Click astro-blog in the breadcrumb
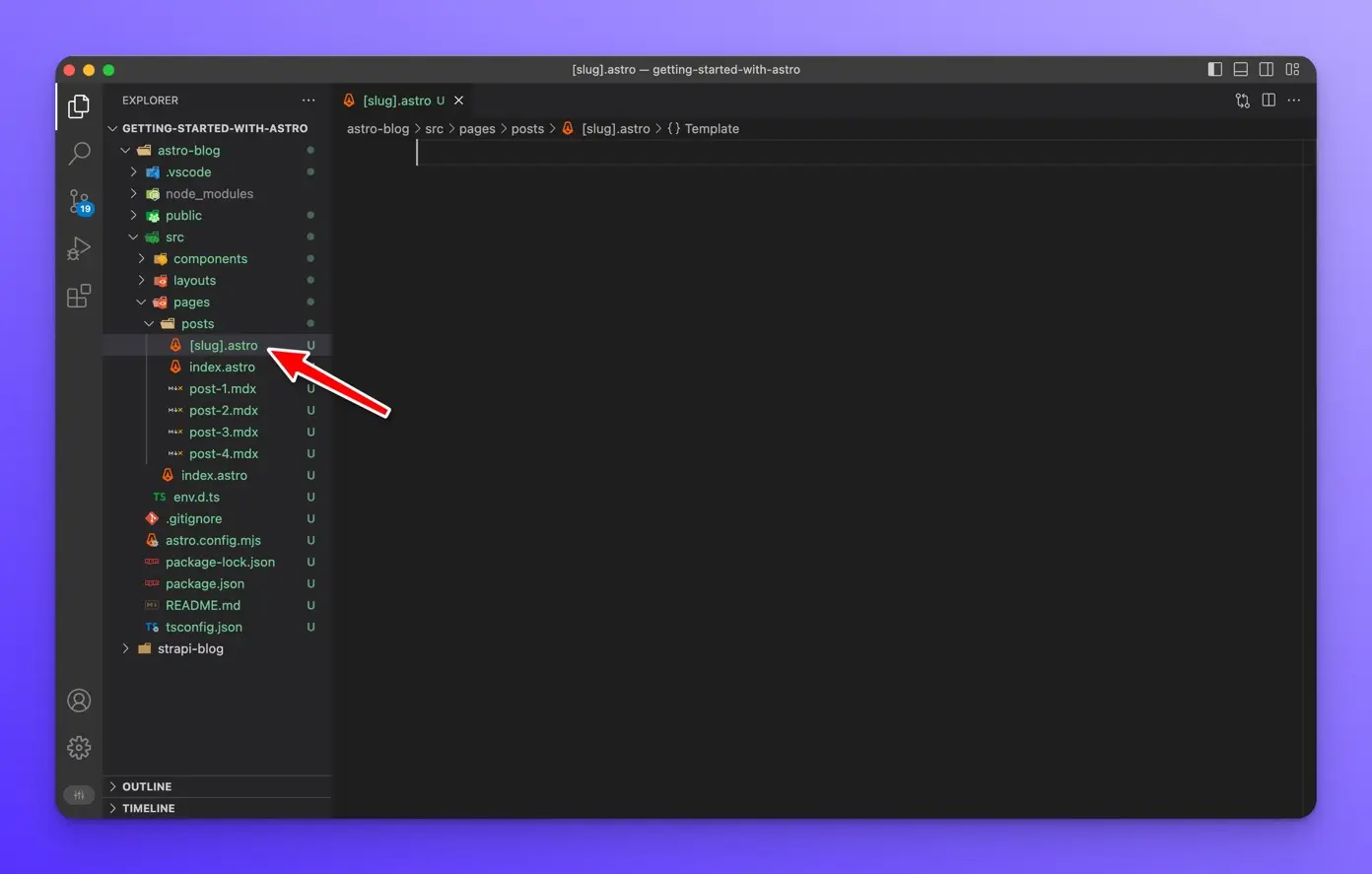Image resolution: width=1372 pixels, height=874 pixels. (377, 129)
